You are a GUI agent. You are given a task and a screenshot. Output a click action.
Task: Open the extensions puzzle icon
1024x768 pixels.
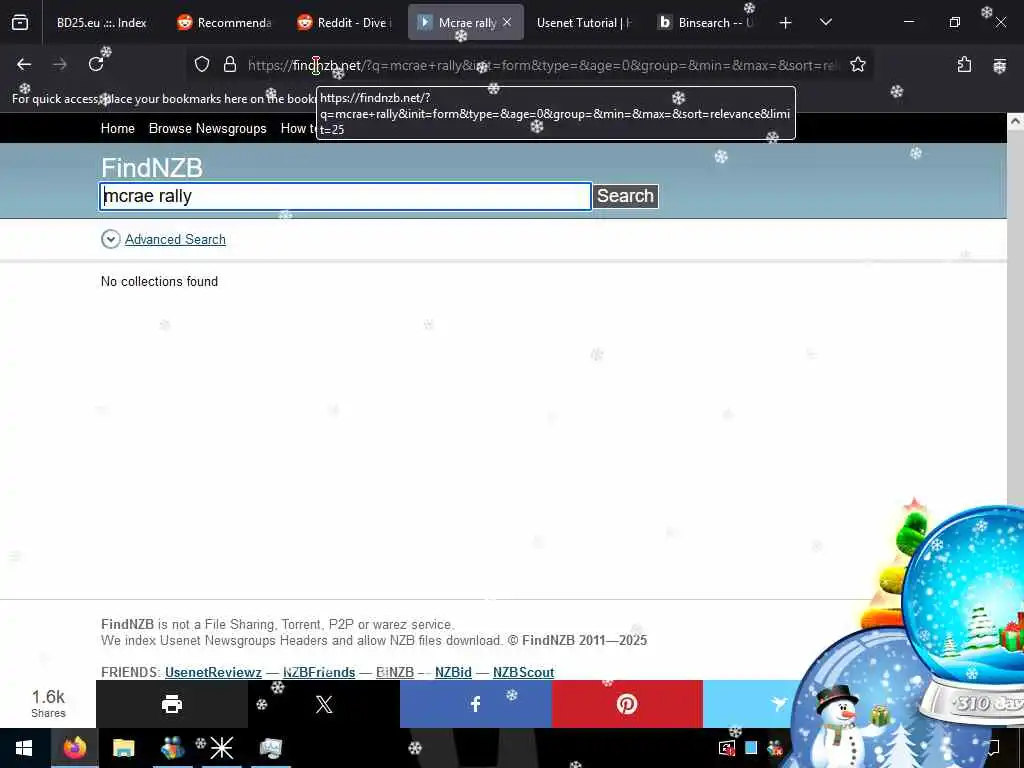[x=964, y=64]
